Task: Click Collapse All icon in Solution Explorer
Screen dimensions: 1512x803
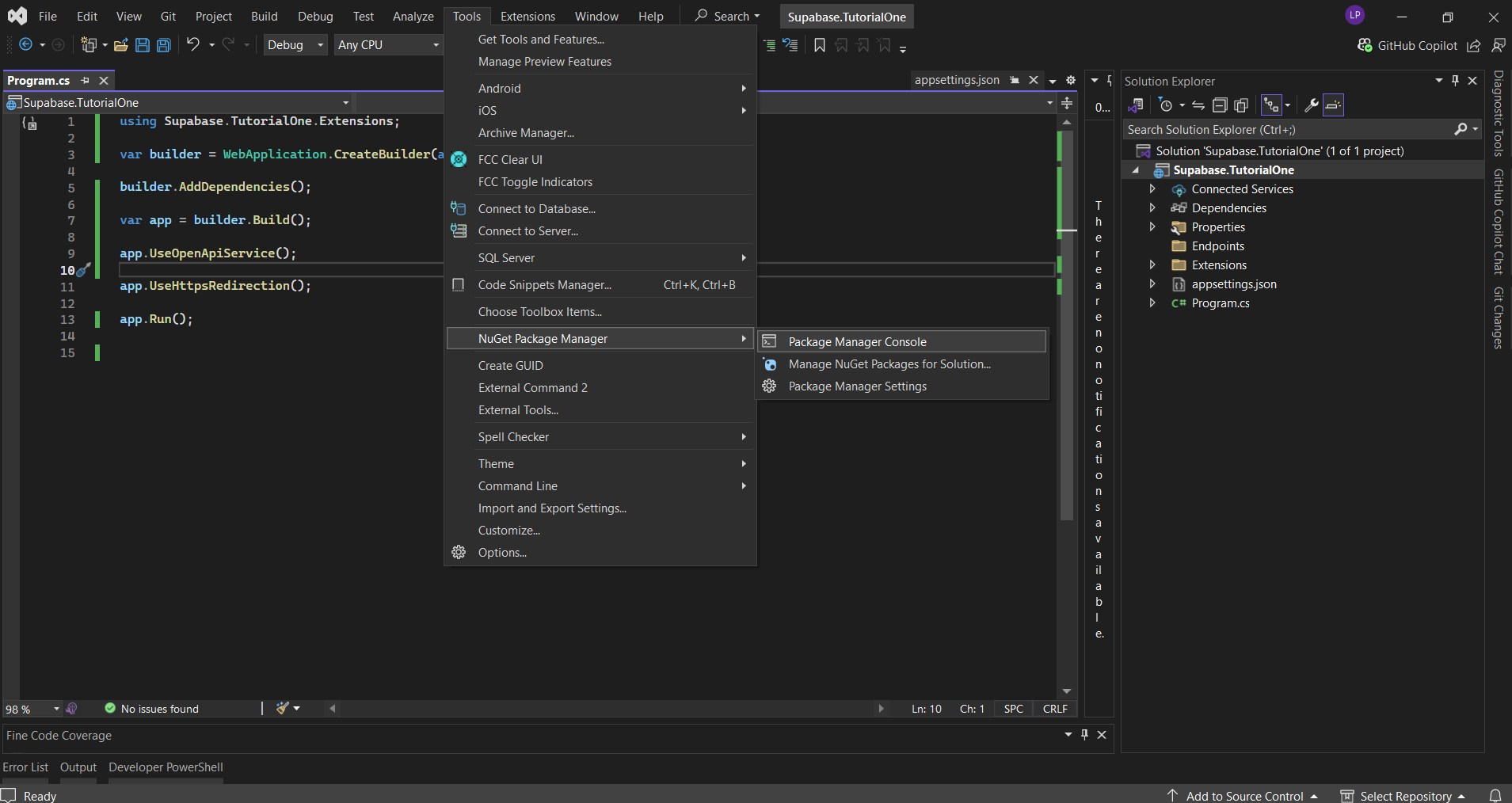Action: [1220, 105]
